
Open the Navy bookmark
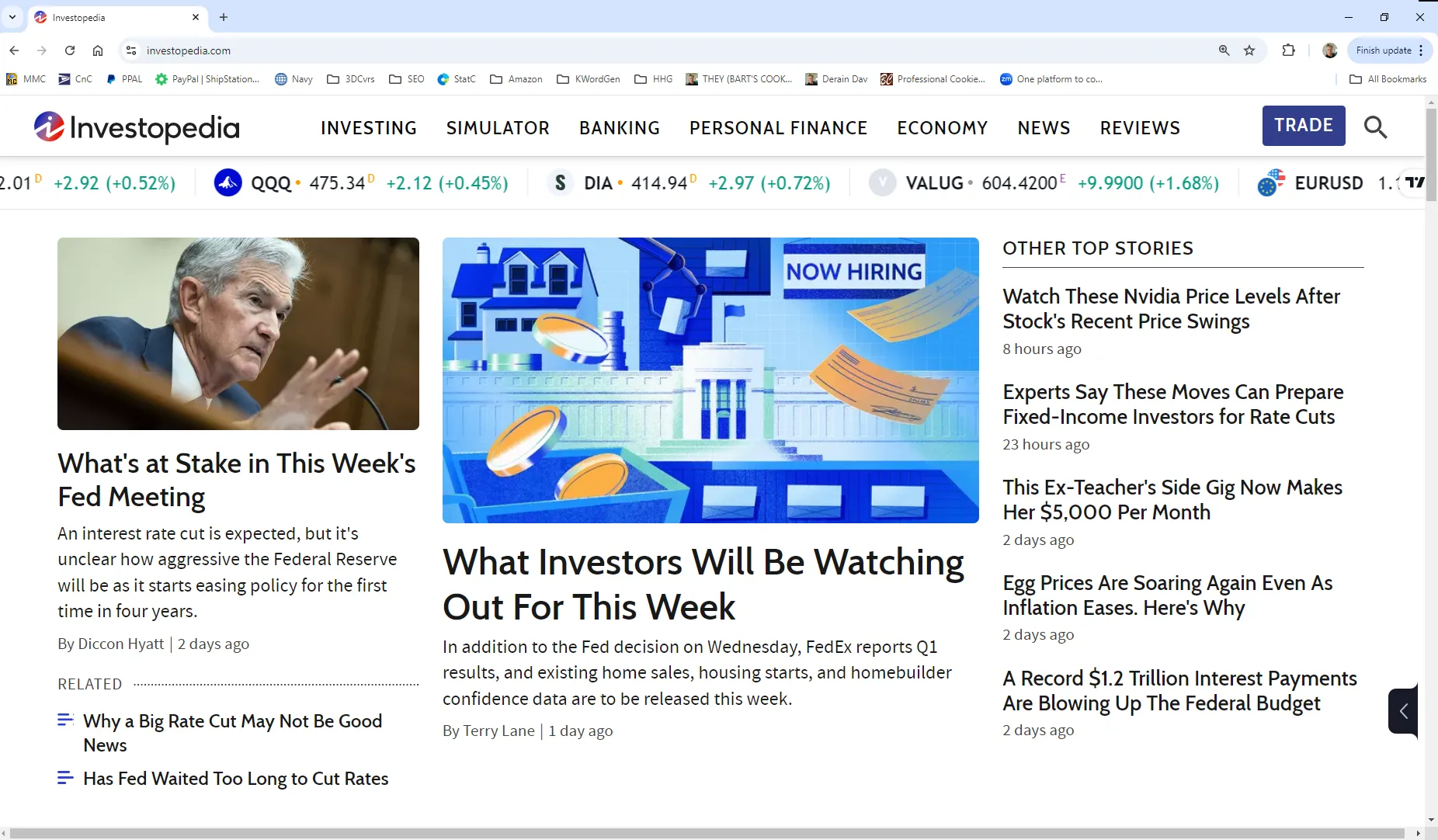click(294, 79)
